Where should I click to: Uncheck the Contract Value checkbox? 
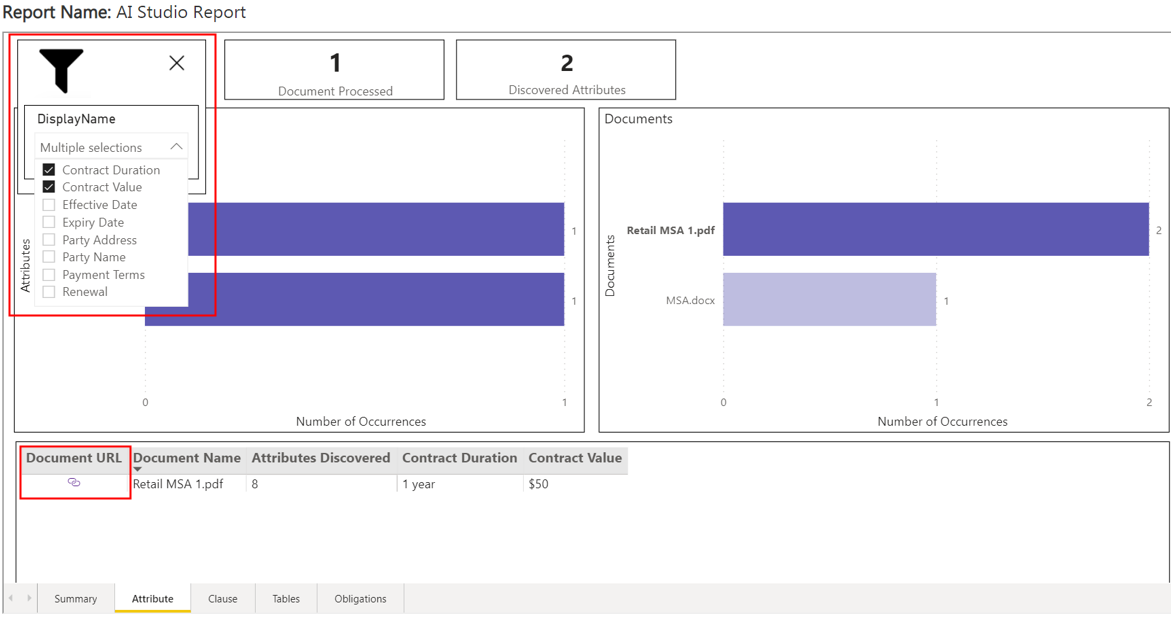point(49,187)
